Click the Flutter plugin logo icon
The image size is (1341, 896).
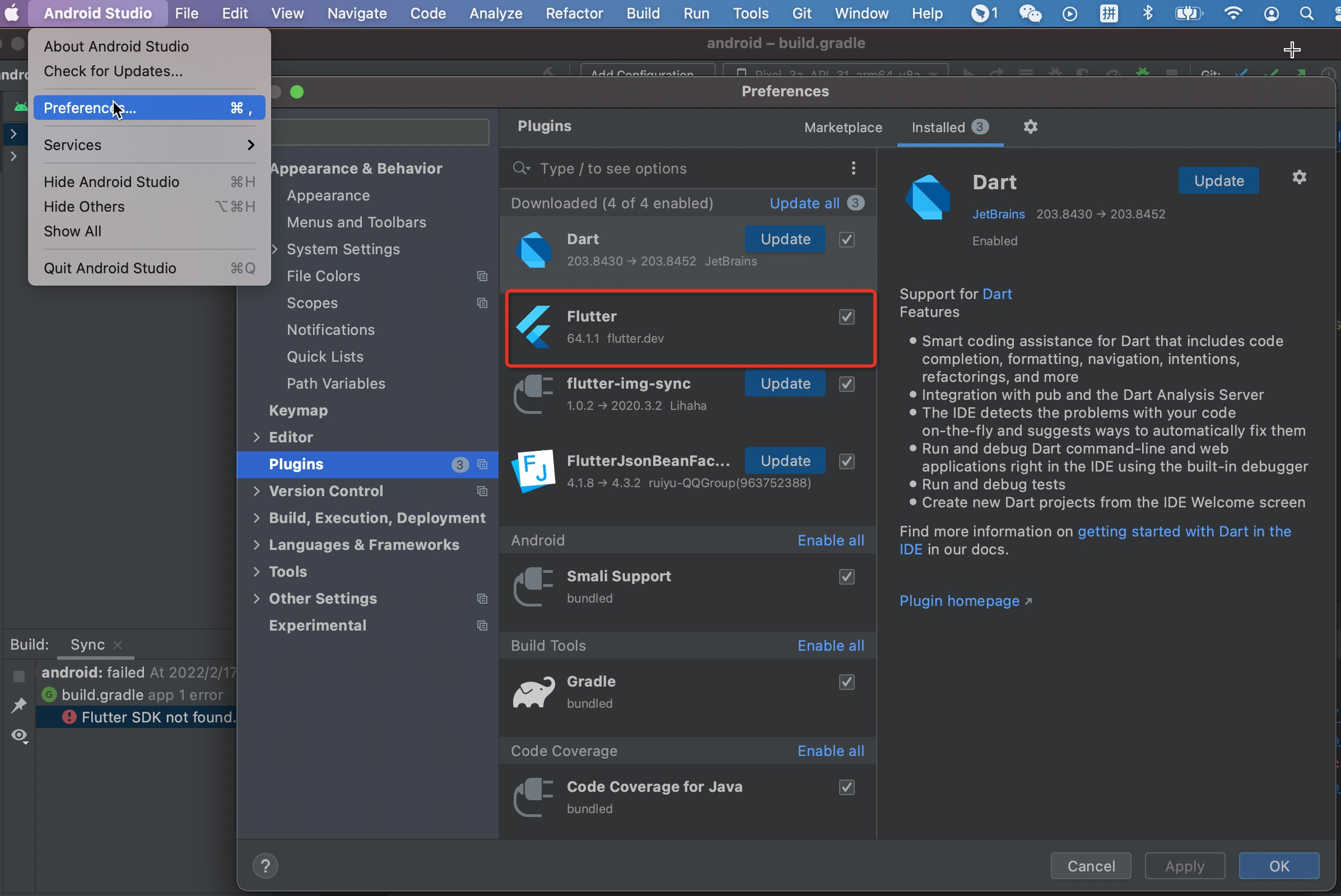coord(533,327)
